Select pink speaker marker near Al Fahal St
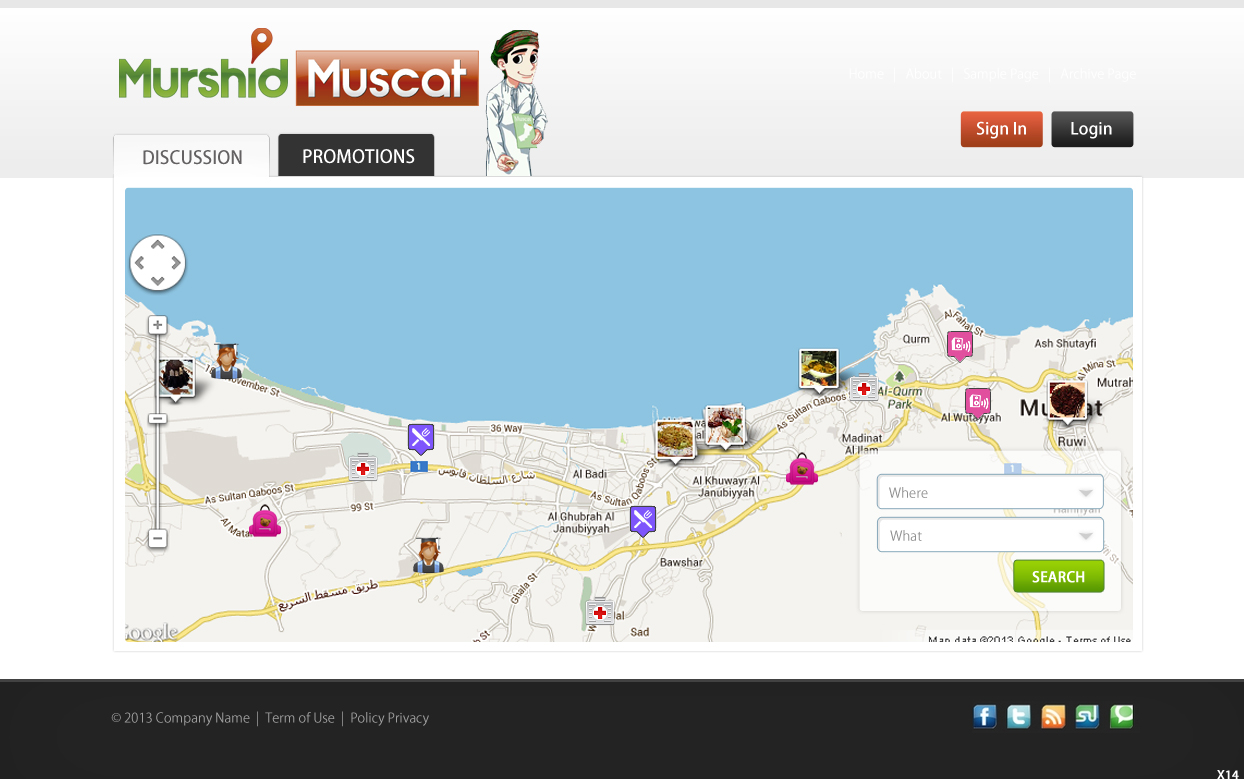 click(x=960, y=346)
